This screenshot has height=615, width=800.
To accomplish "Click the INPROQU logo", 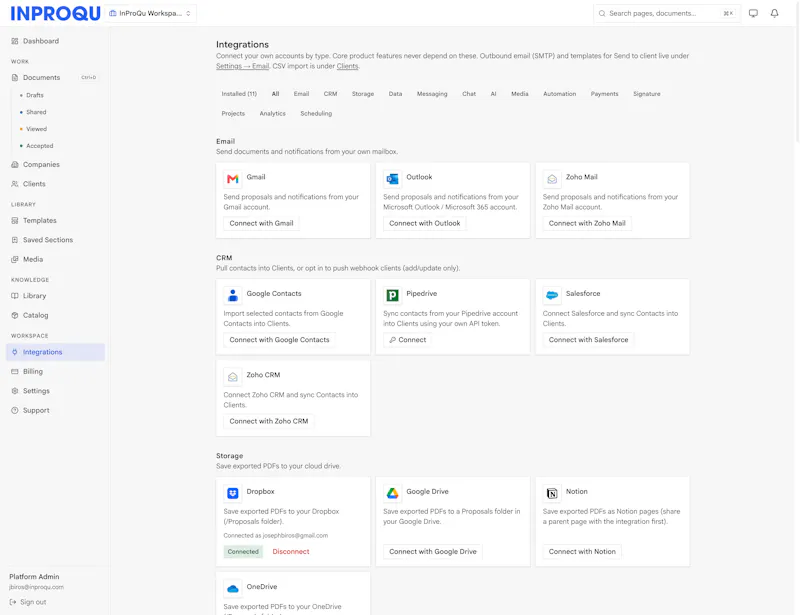I will click(x=55, y=13).
